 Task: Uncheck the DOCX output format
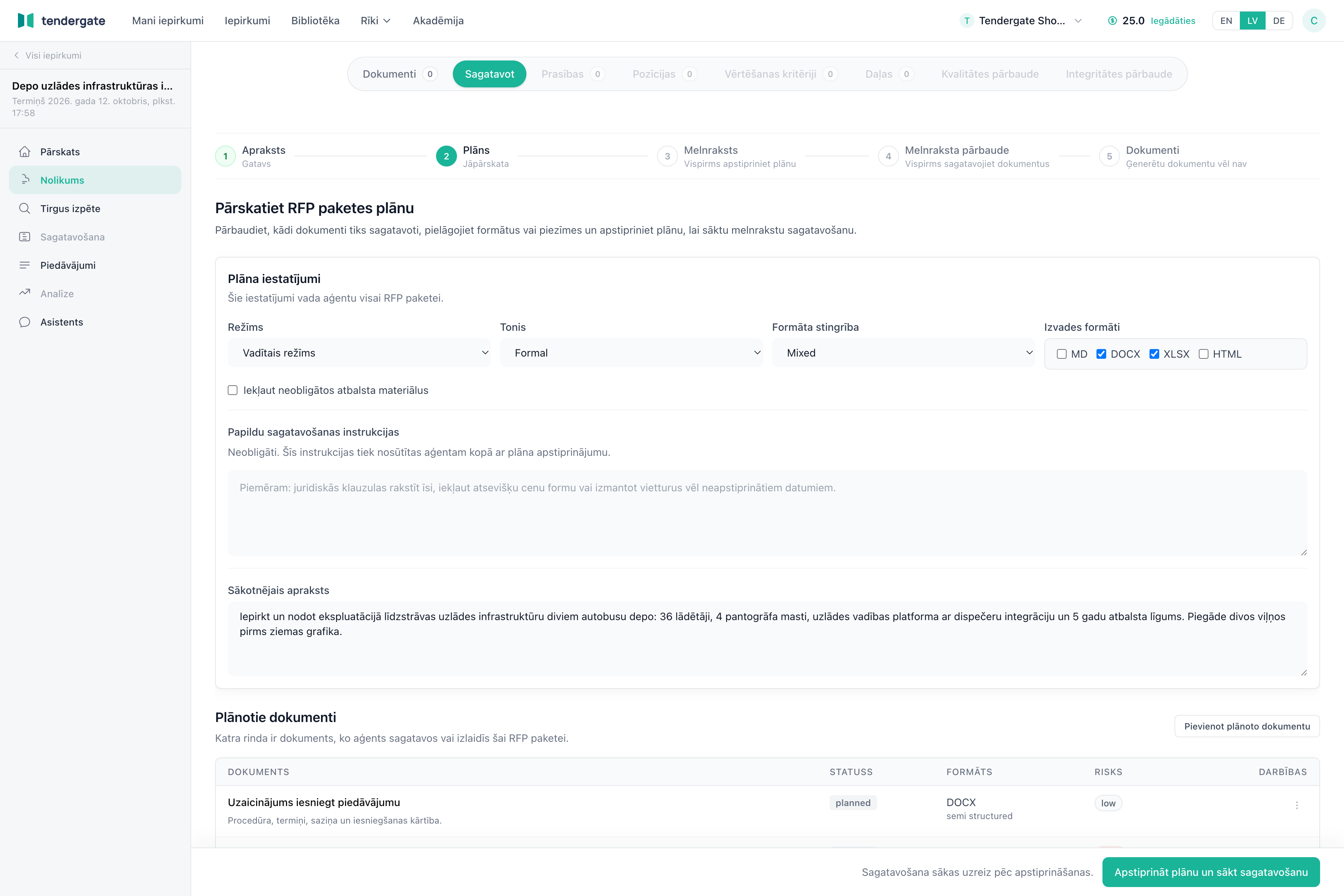coord(1101,354)
